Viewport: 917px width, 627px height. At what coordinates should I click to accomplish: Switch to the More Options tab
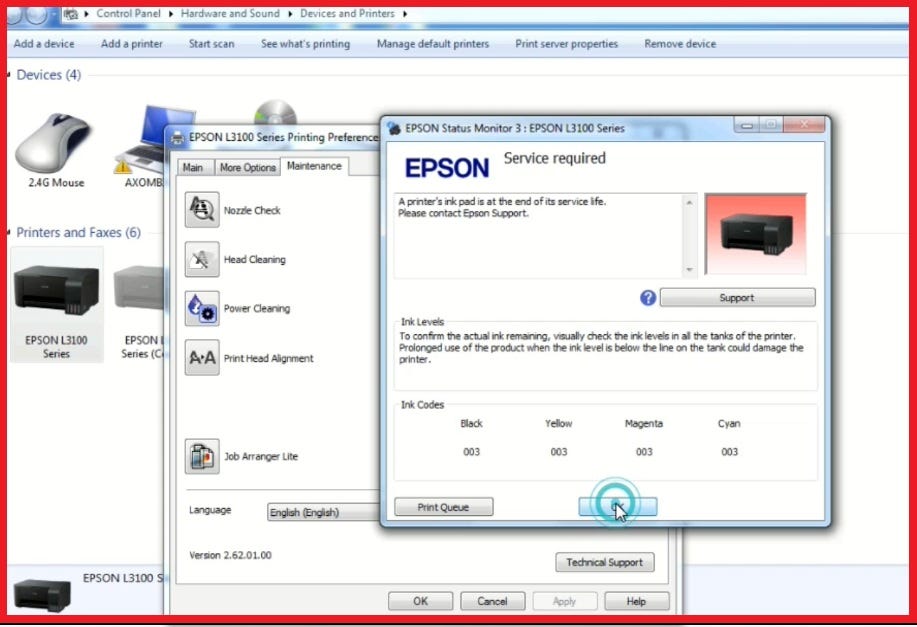(247, 167)
